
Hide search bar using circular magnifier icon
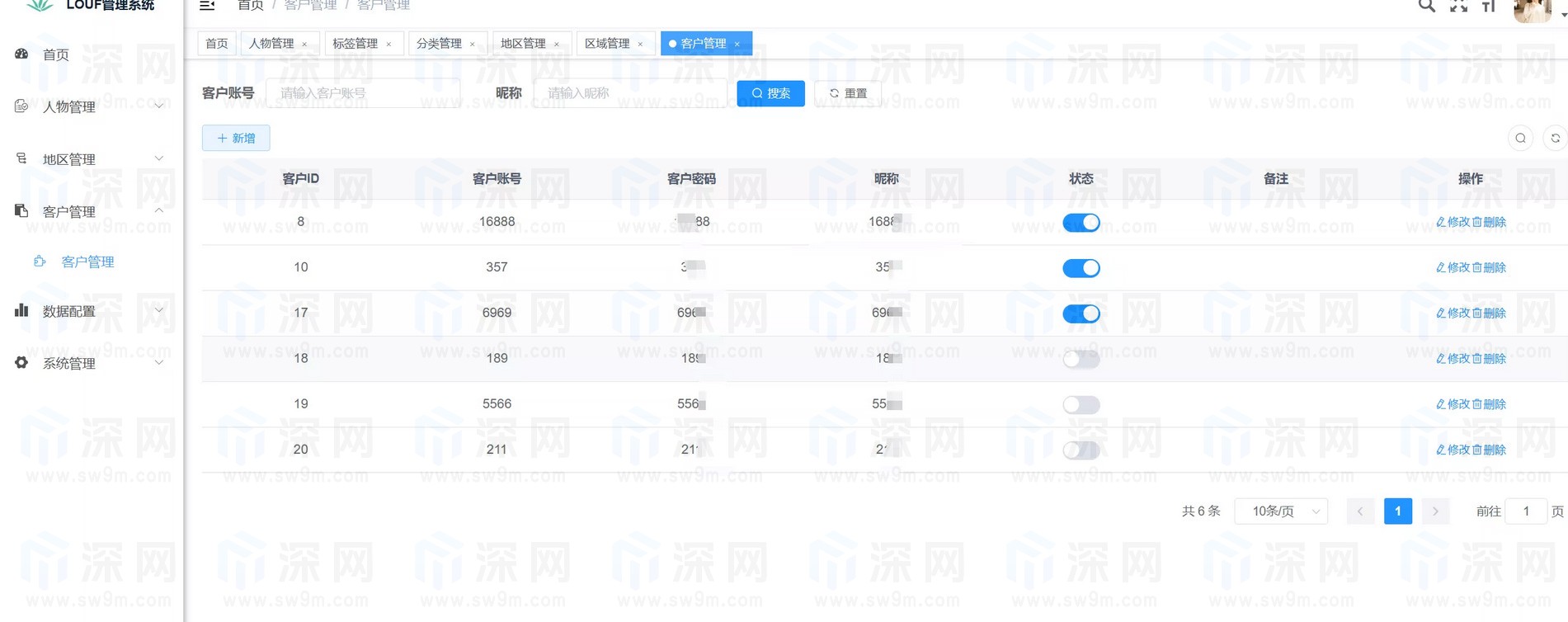(1520, 139)
